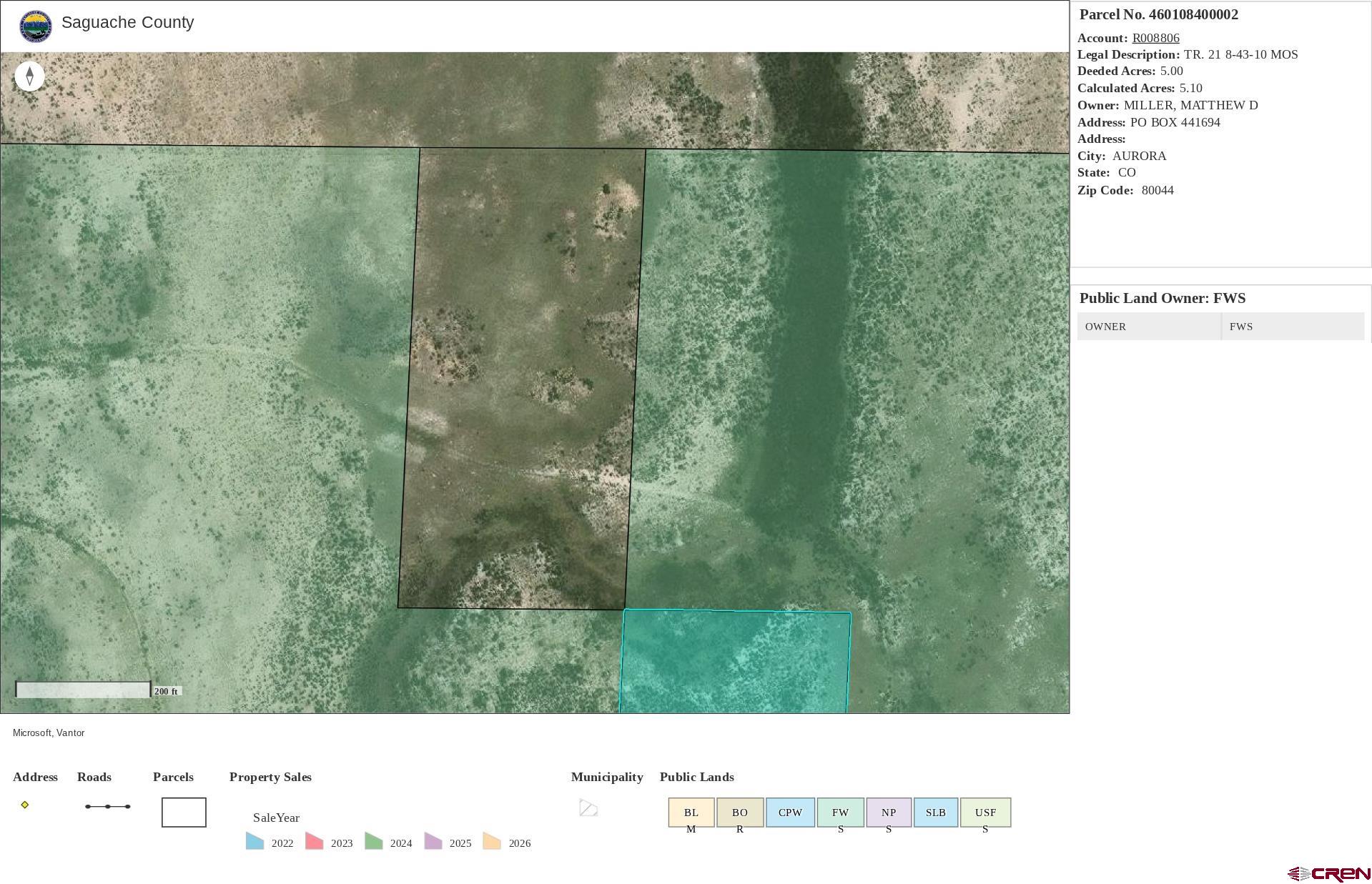Image resolution: width=1372 pixels, height=884 pixels.
Task: Click the 2024 sale year legend swatch
Action: click(373, 841)
